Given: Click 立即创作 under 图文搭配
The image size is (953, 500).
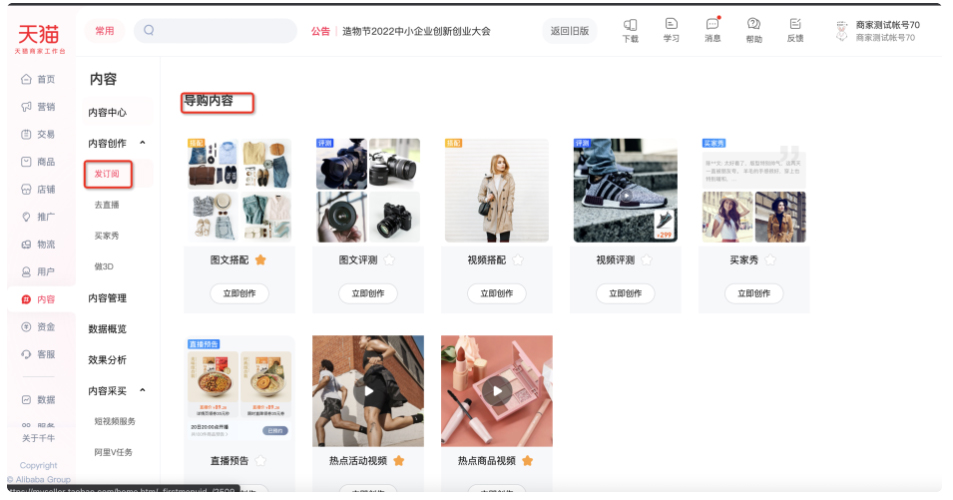Looking at the screenshot, I should point(239,293).
